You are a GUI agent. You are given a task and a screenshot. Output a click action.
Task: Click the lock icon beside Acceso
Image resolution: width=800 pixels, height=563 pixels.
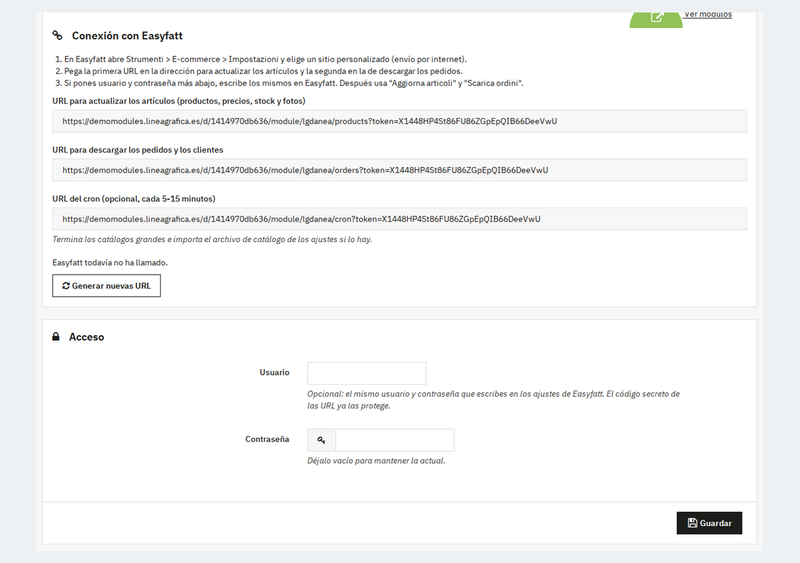click(56, 336)
